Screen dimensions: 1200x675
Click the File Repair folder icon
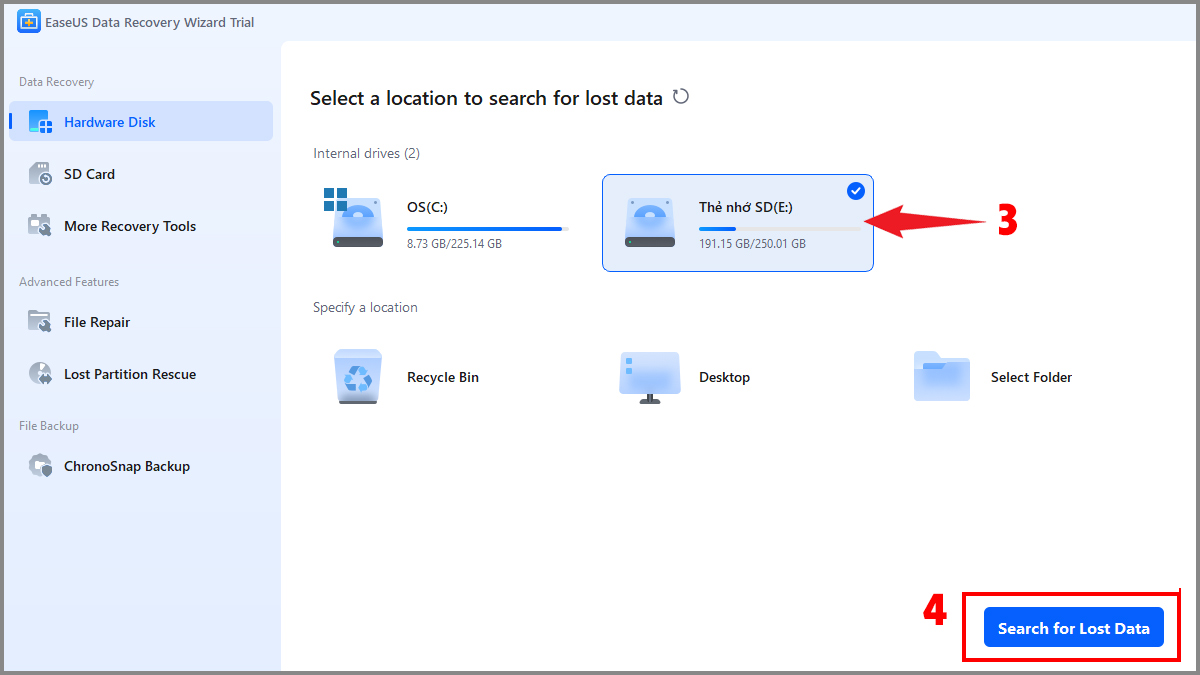click(40, 322)
